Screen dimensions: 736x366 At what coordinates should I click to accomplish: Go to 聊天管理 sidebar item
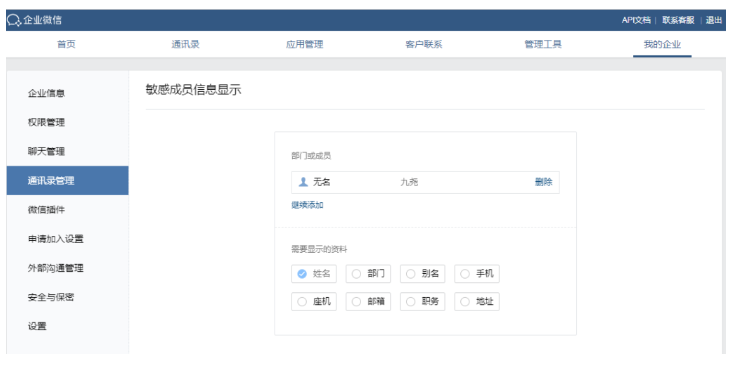[x=68, y=152]
